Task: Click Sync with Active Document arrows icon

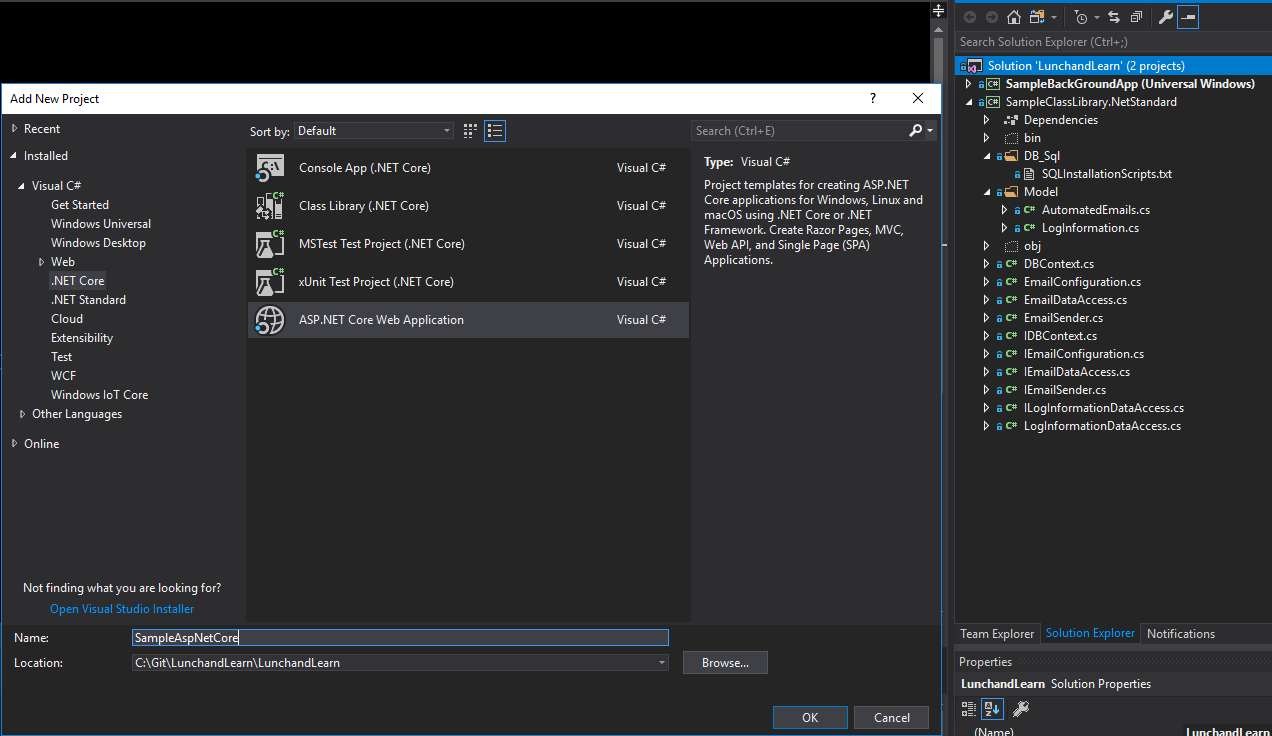Action: (1114, 17)
